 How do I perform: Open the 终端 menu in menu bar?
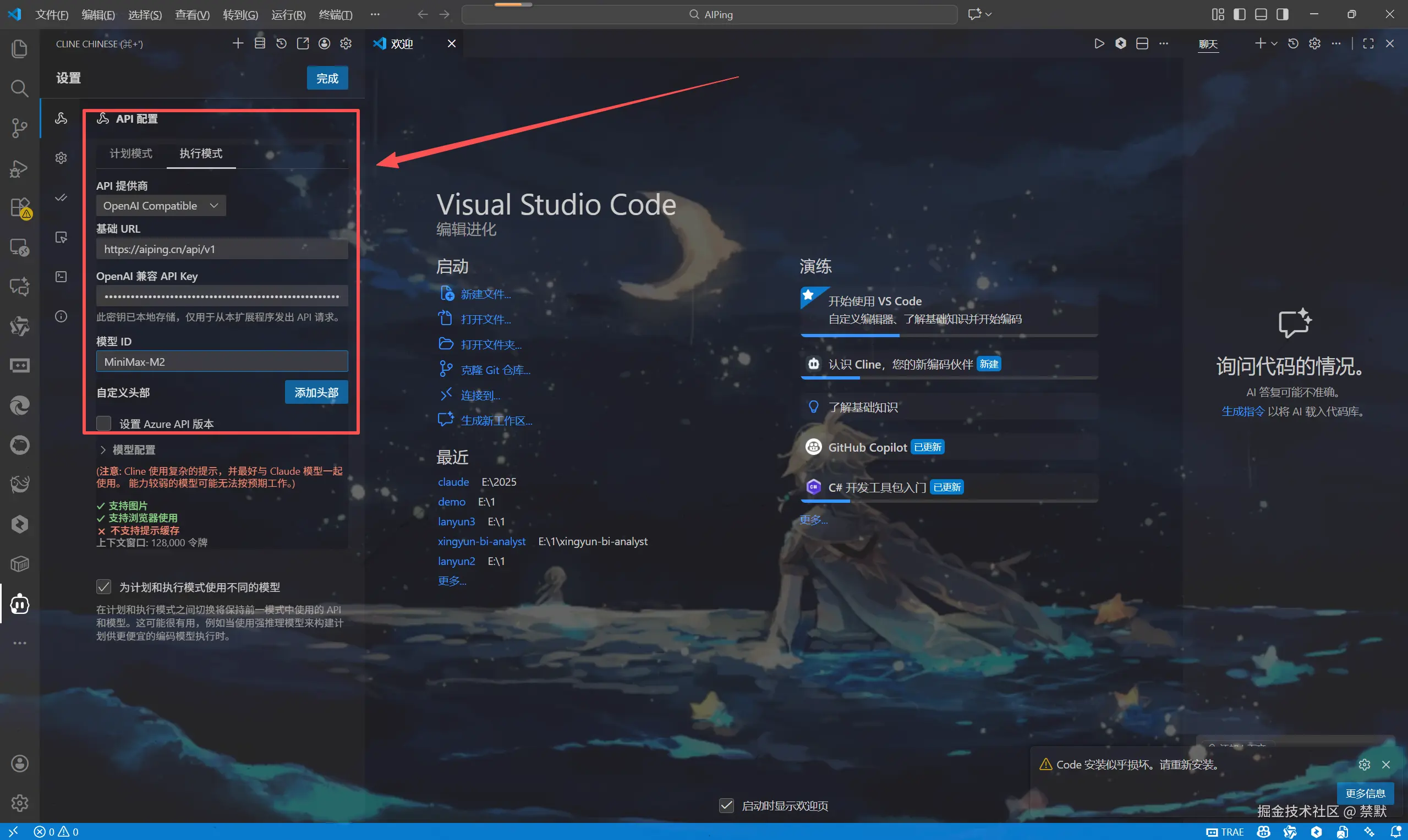(x=335, y=15)
